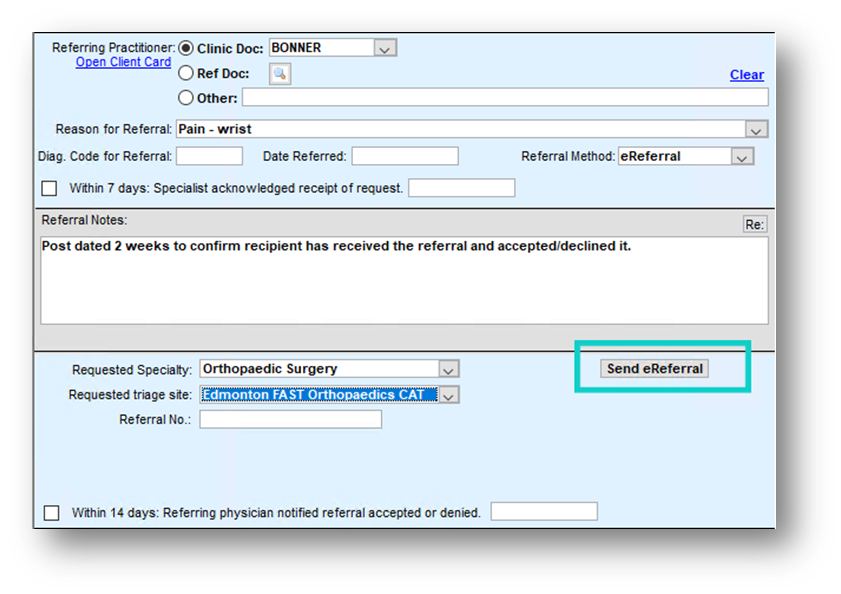Expand the Reason for Referral dropdown
The height and width of the screenshot is (594, 841).
pos(757,130)
